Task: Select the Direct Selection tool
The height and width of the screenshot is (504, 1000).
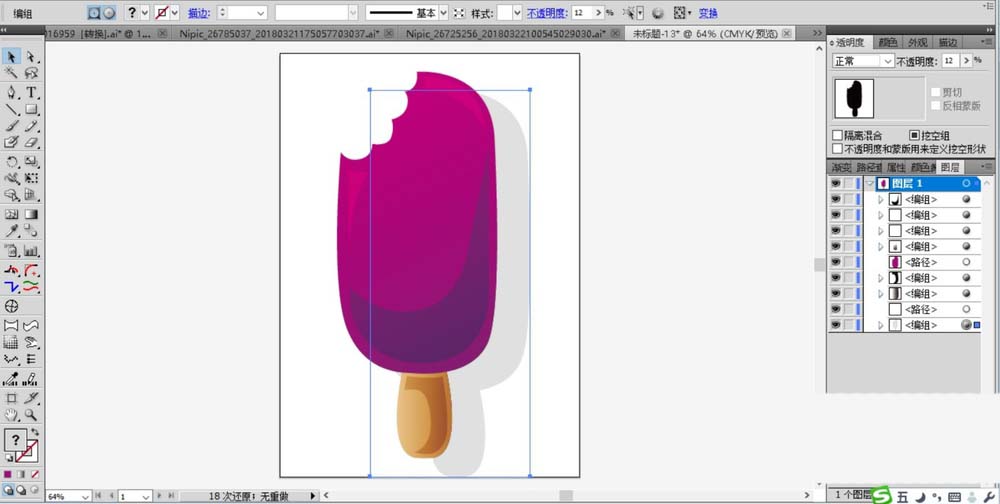Action: (31, 57)
